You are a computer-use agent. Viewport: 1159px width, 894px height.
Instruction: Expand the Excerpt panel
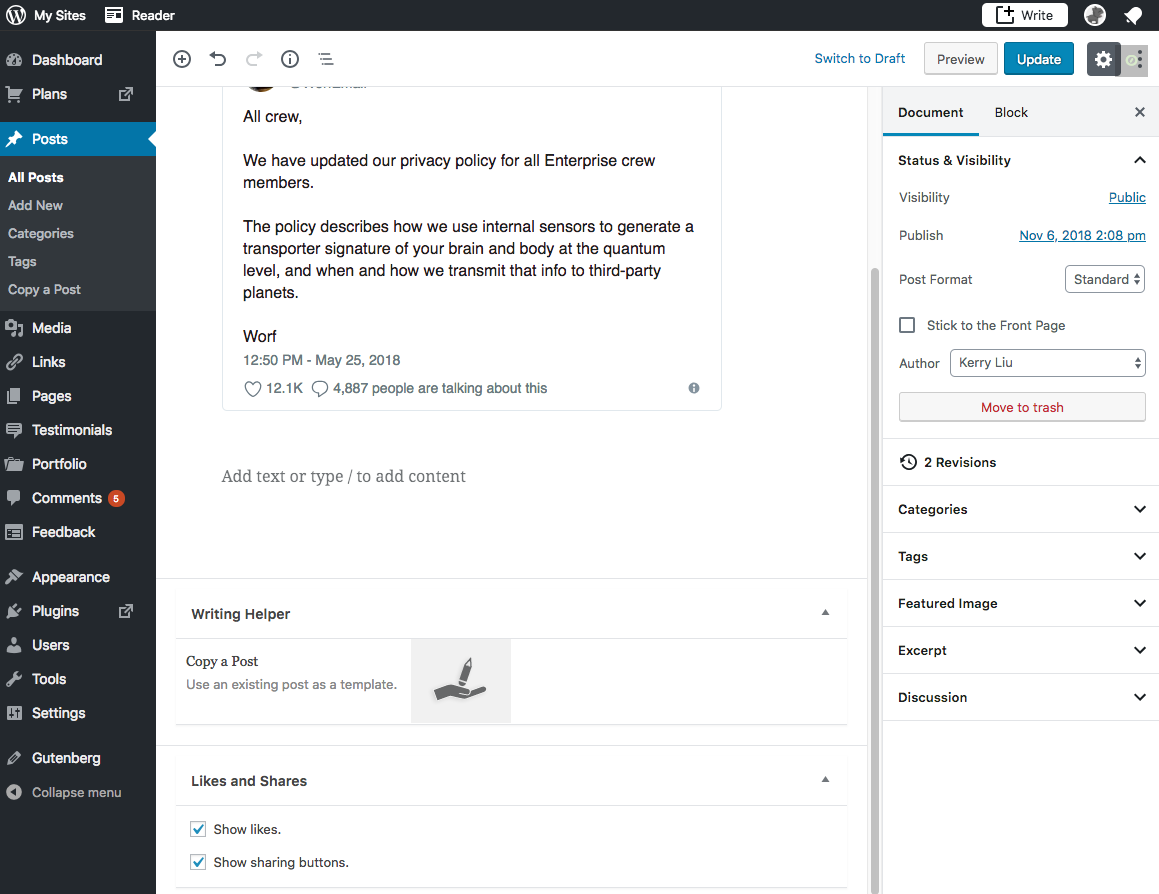pos(1021,650)
